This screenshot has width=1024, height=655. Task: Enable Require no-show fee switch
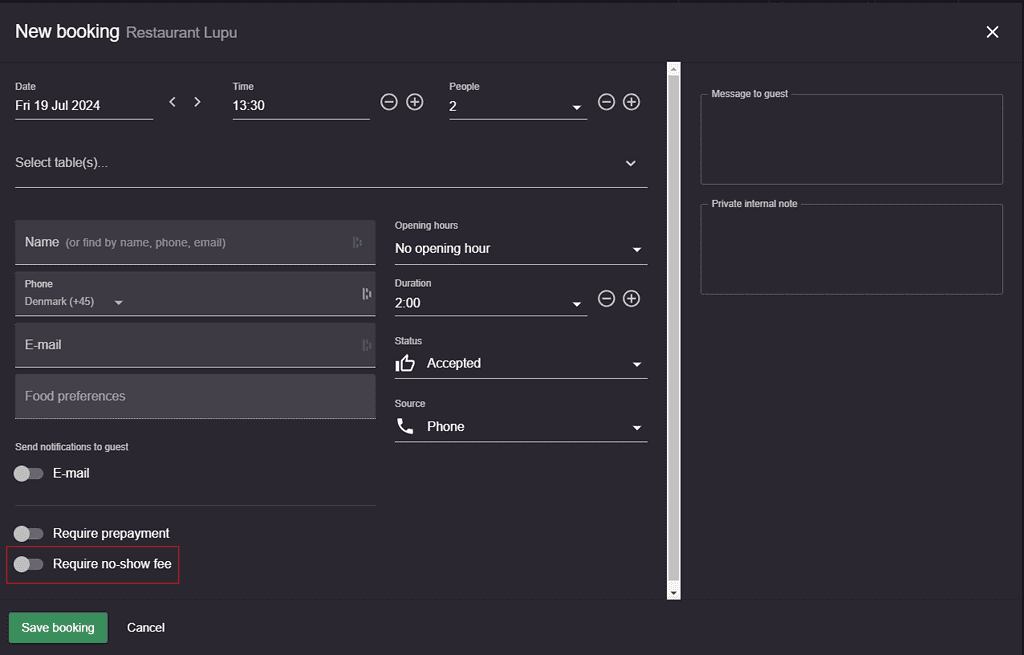[x=28, y=564]
